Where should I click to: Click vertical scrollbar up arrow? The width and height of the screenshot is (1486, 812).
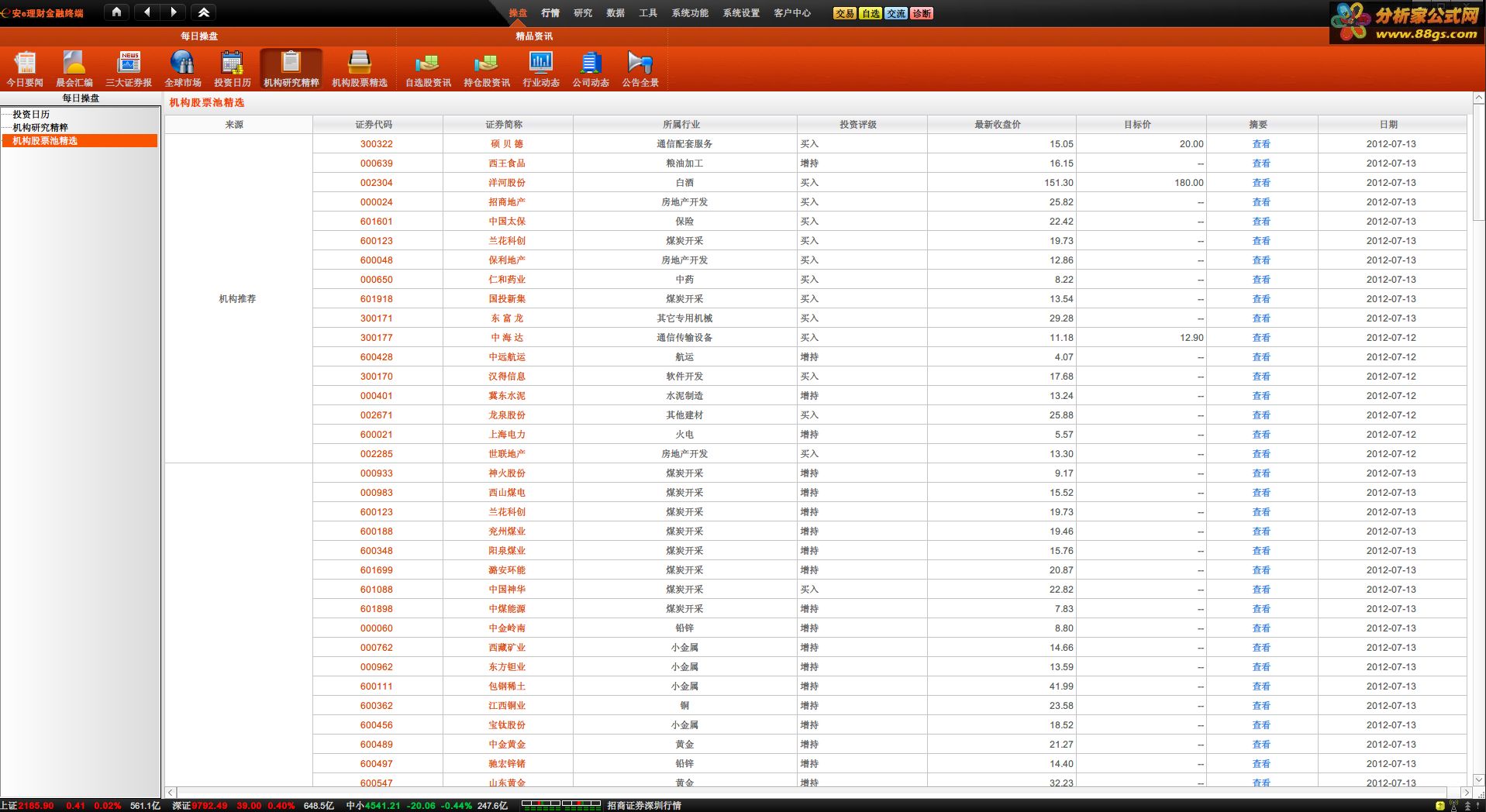pyautogui.click(x=1478, y=99)
